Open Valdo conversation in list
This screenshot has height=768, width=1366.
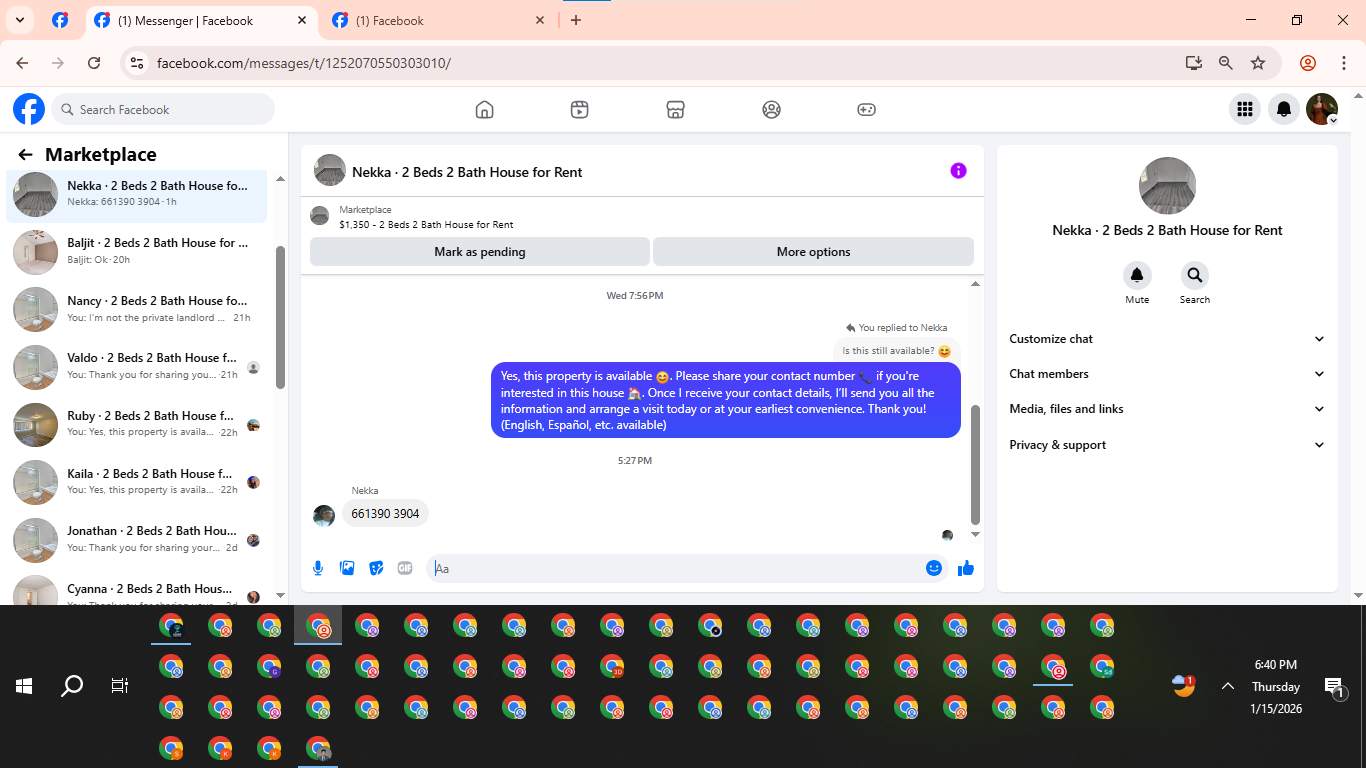pyautogui.click(x=138, y=366)
